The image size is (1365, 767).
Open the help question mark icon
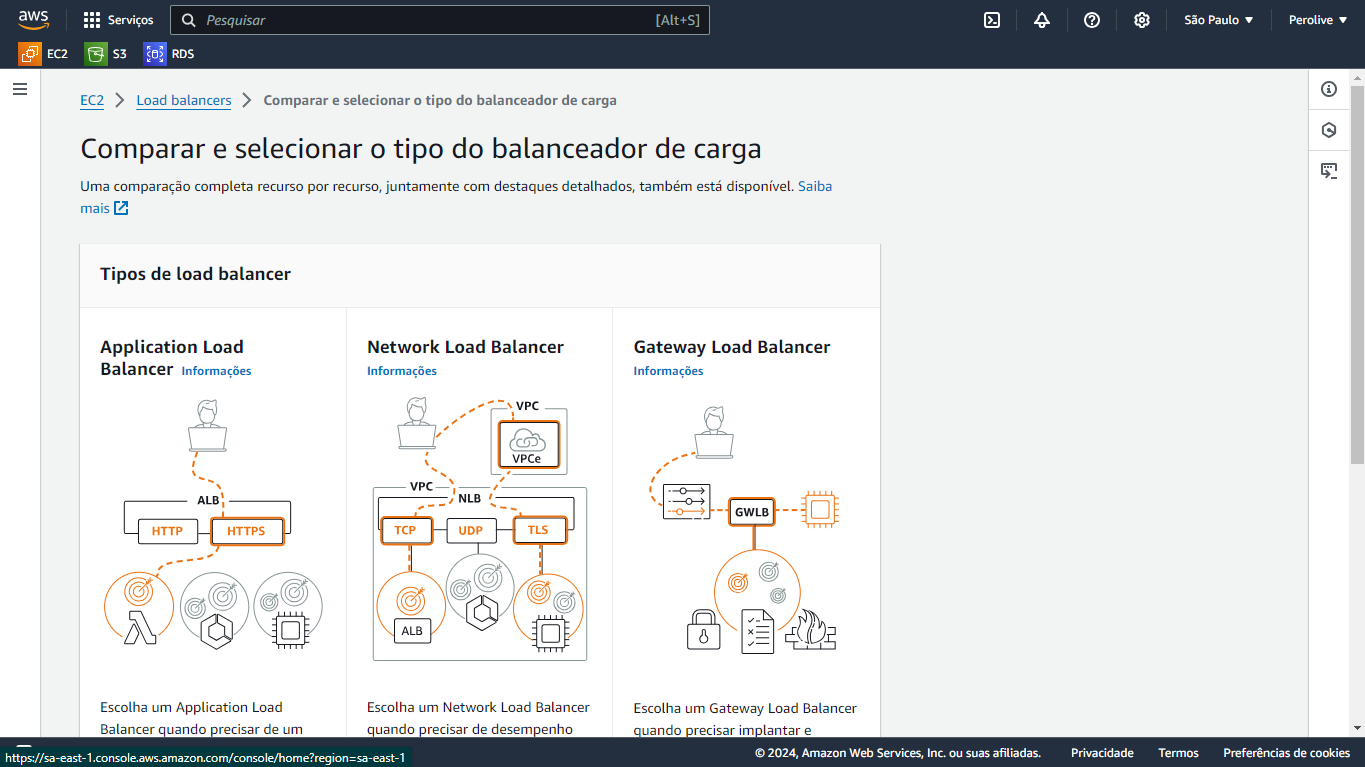[1092, 20]
